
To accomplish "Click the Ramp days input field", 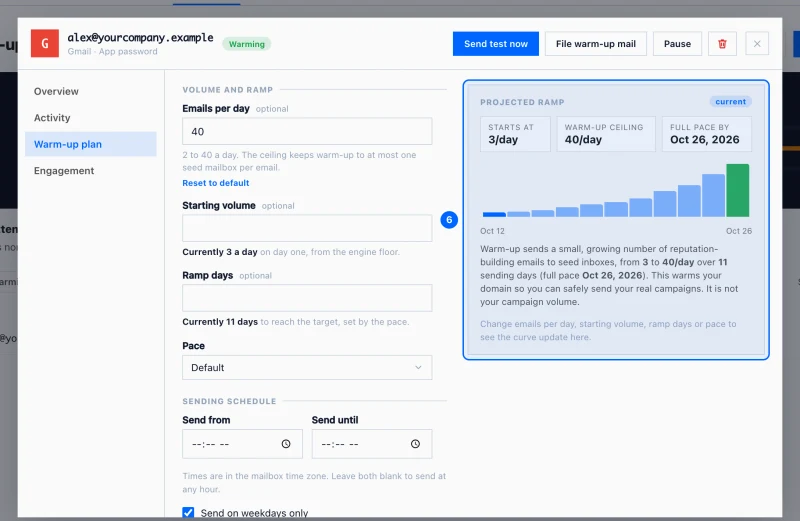I will pyautogui.click(x=307, y=298).
